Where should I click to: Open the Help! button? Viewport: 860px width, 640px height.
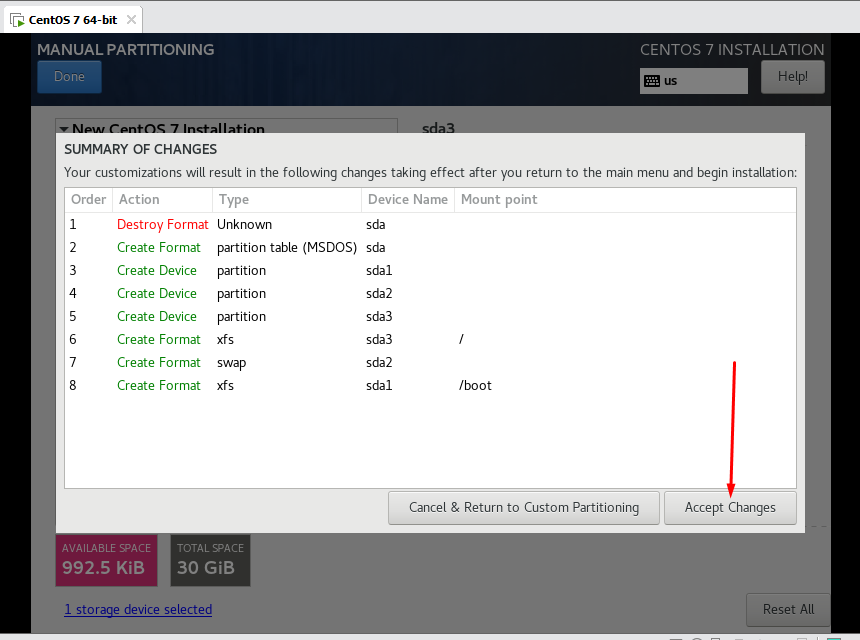793,77
